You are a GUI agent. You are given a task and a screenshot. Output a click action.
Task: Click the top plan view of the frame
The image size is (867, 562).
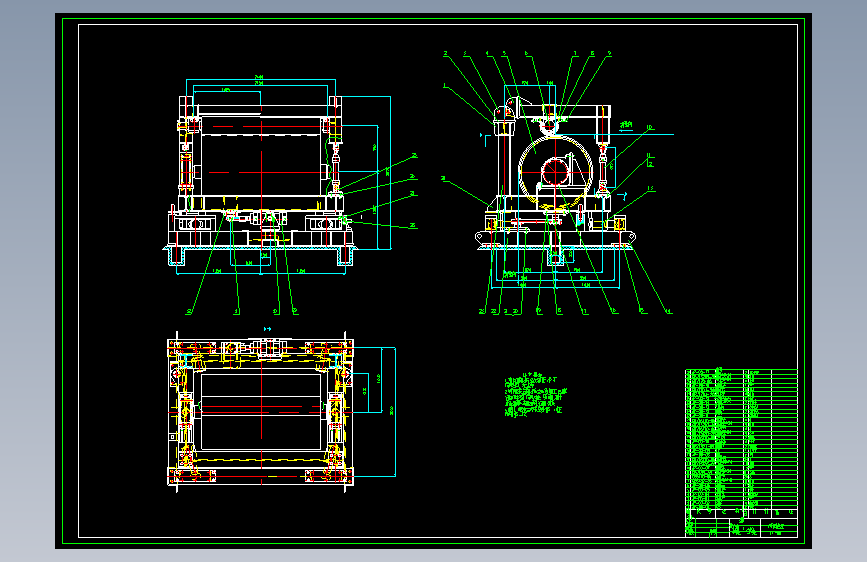tap(260, 412)
